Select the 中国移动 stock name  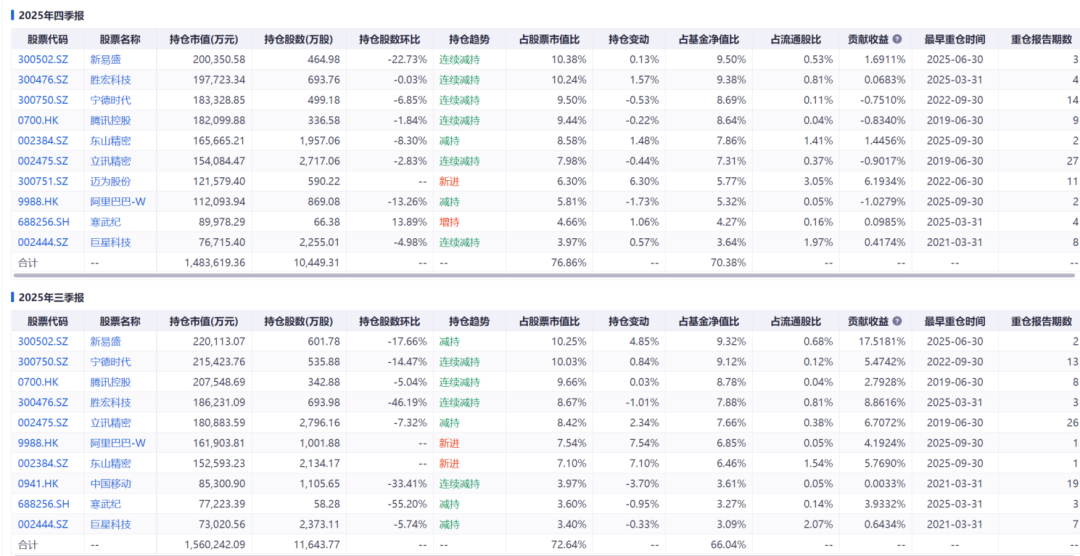(110, 483)
